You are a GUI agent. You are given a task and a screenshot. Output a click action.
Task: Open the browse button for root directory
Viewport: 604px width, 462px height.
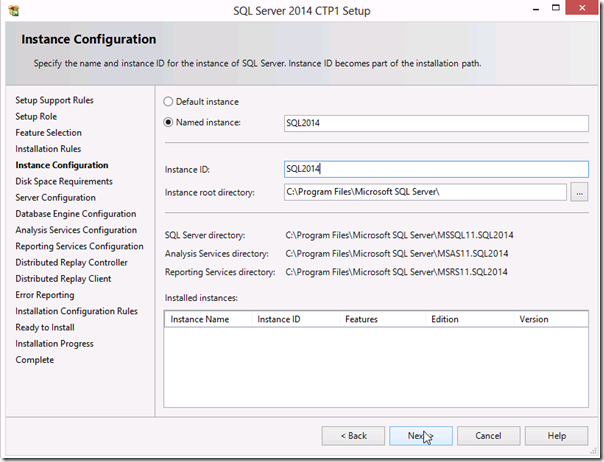pos(579,192)
